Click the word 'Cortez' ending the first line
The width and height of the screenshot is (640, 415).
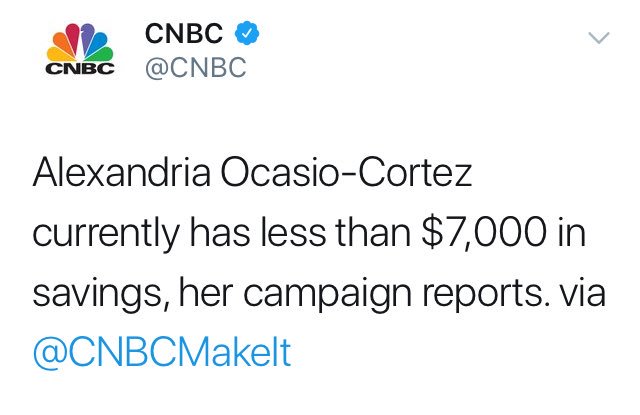[414, 173]
